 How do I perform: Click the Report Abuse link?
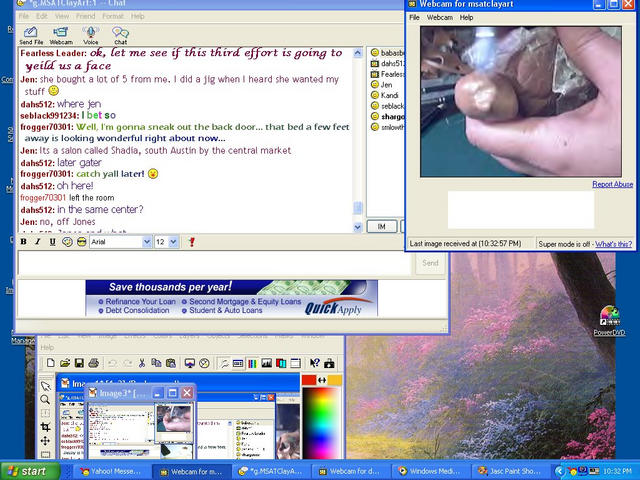coord(613,184)
